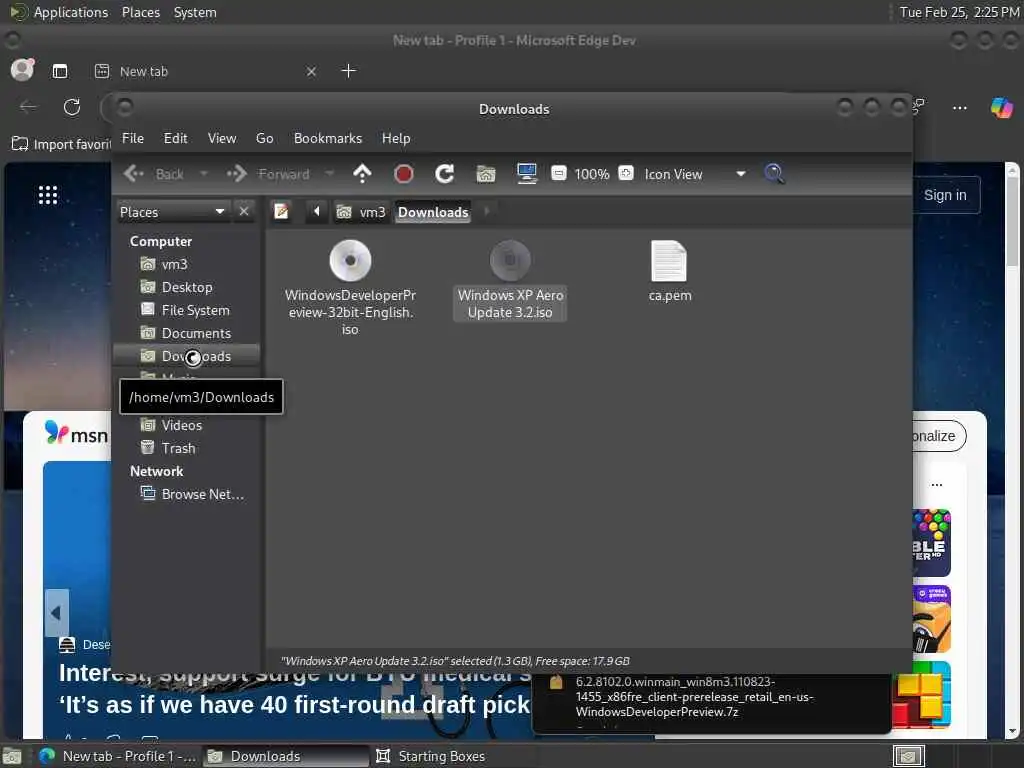1024x768 pixels.
Task: Open Edge settings and more ellipsis
Action: click(x=959, y=107)
